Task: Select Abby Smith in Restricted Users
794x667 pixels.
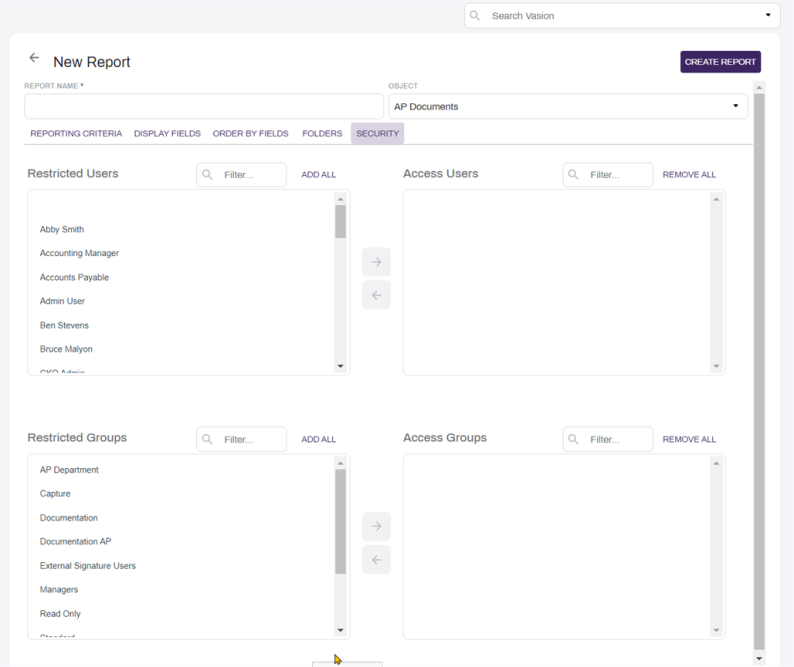Action: tap(62, 229)
